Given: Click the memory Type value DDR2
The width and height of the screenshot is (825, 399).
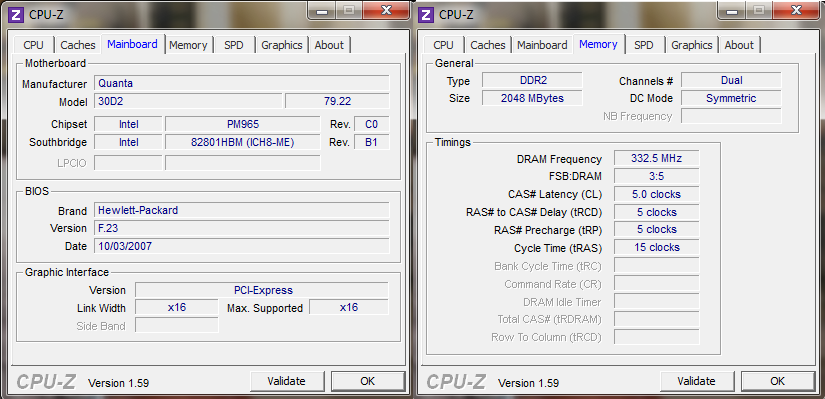Looking at the screenshot, I should click(532, 80).
